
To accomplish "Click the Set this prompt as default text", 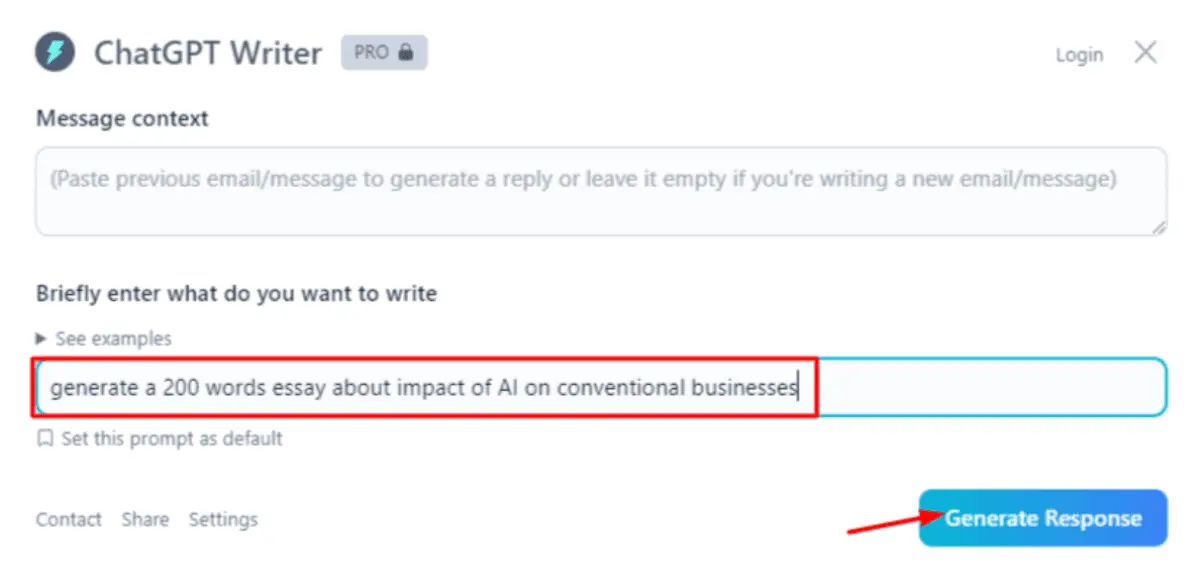I will [172, 438].
